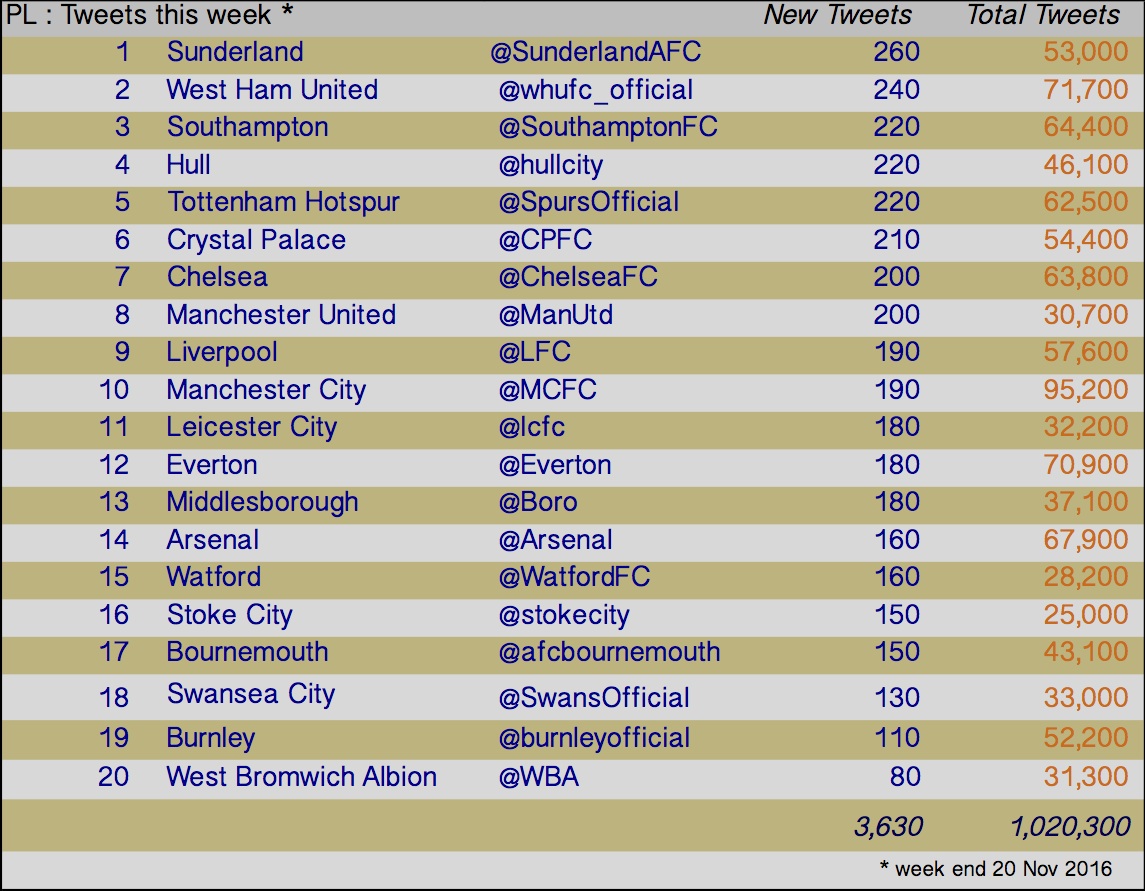
Task: Click the @SunderlandAFC Twitter handle
Action: [595, 52]
